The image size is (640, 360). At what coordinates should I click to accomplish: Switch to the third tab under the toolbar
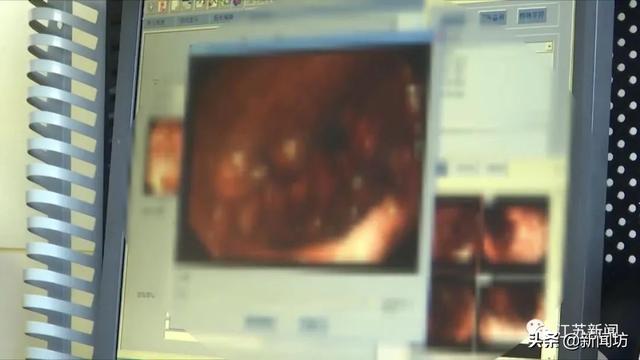224,18
